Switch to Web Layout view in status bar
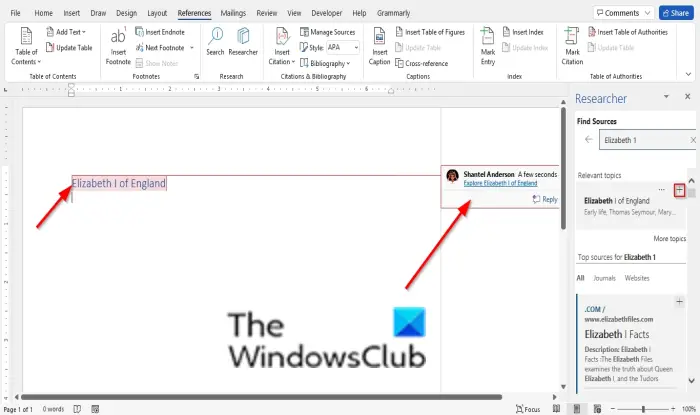The height and width of the screenshot is (415, 700). pos(597,409)
